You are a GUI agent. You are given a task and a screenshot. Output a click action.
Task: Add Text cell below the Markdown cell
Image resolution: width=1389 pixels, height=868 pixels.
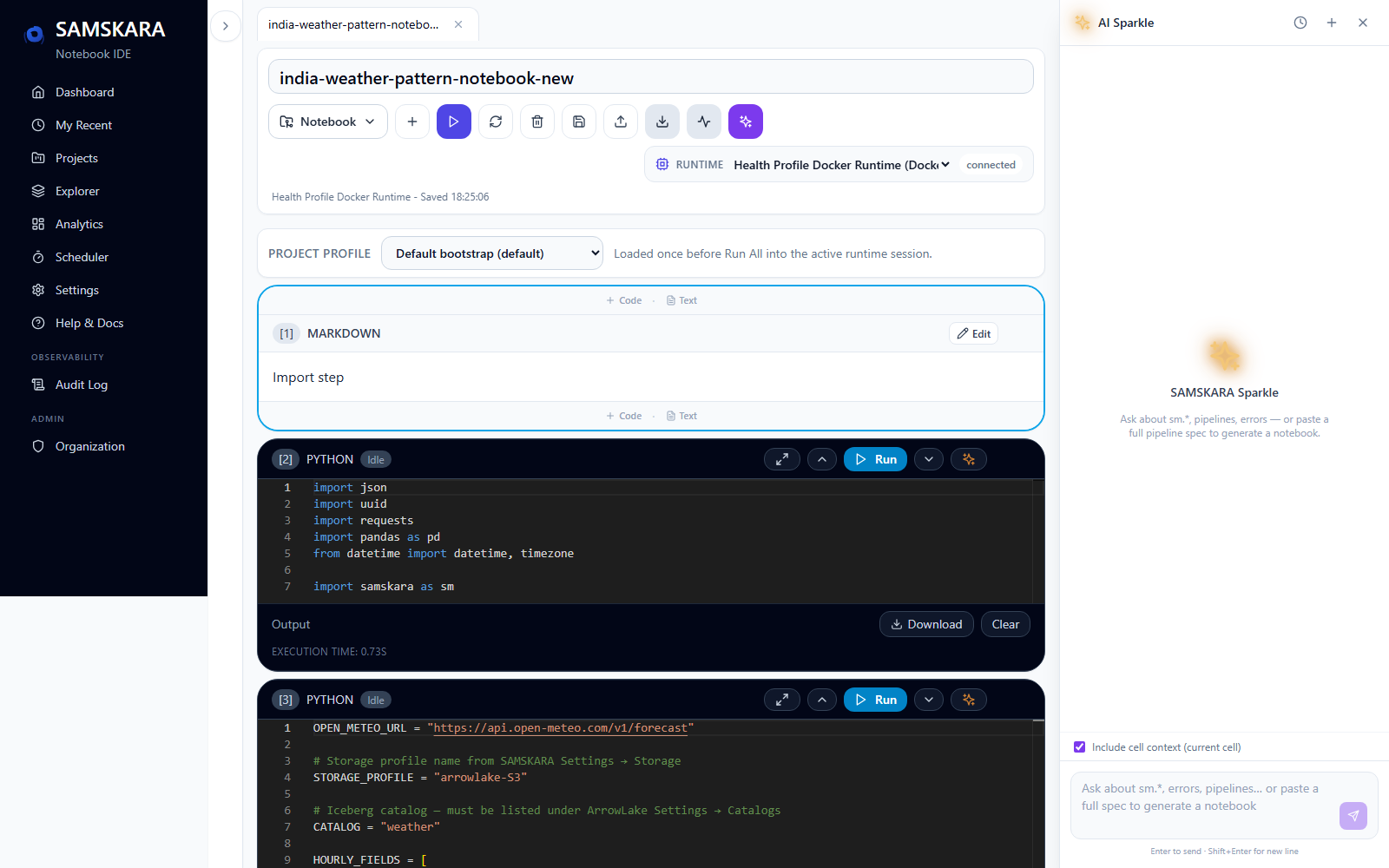point(681,416)
